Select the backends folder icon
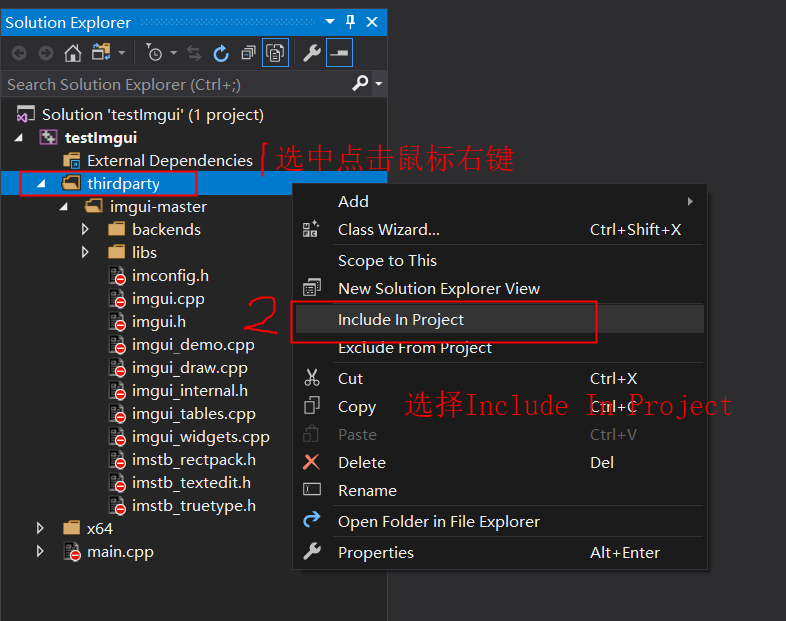This screenshot has height=621, width=786. [x=117, y=229]
